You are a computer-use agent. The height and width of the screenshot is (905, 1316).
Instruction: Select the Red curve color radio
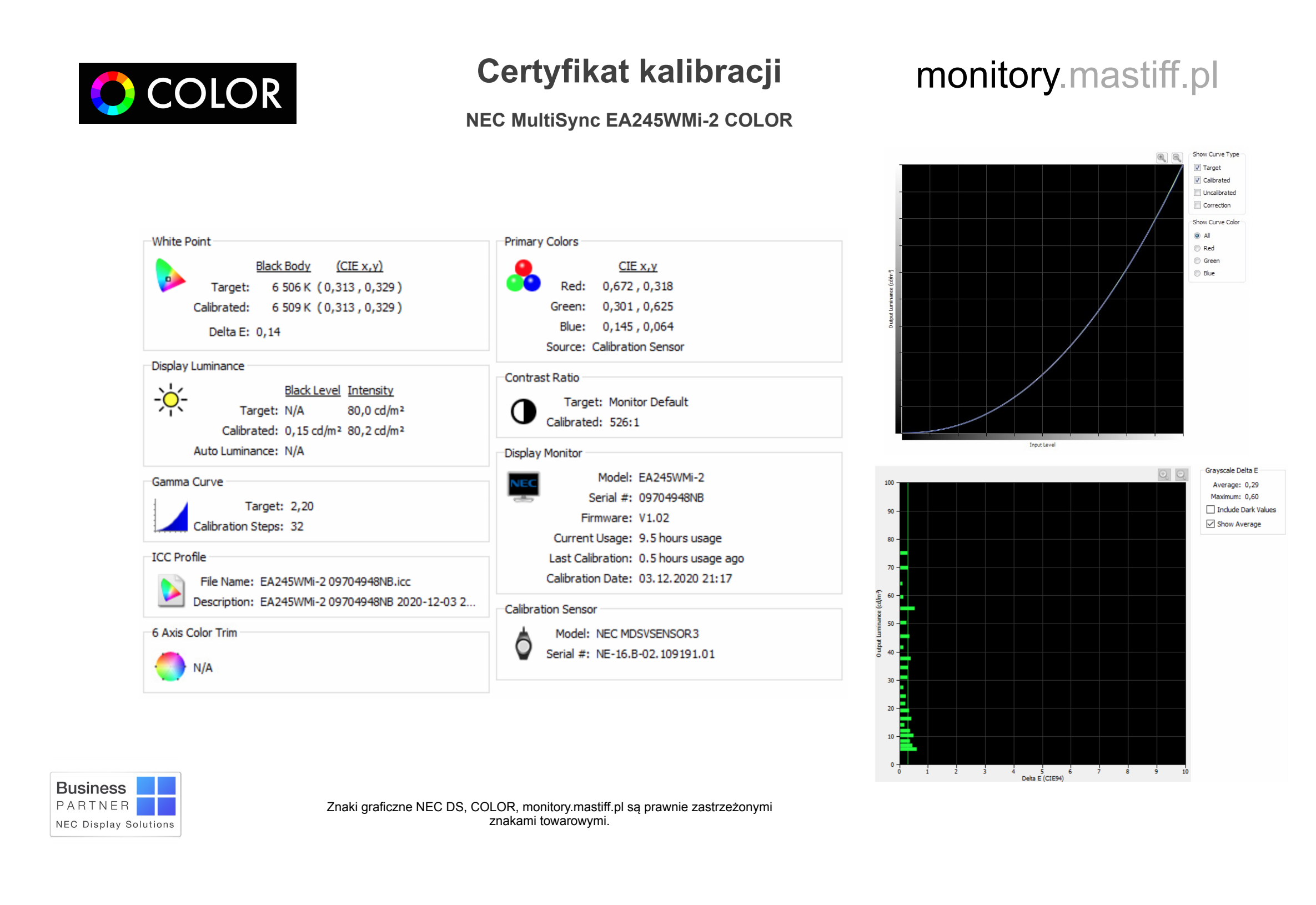1197,248
